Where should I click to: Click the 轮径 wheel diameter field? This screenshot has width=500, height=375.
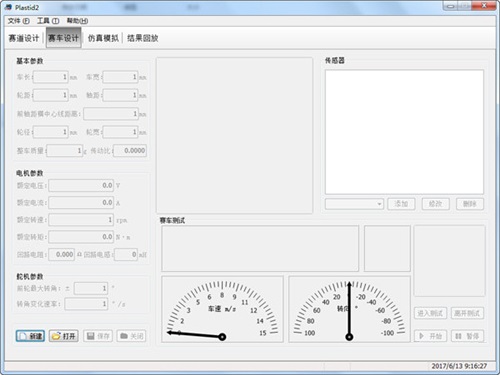[51, 132]
